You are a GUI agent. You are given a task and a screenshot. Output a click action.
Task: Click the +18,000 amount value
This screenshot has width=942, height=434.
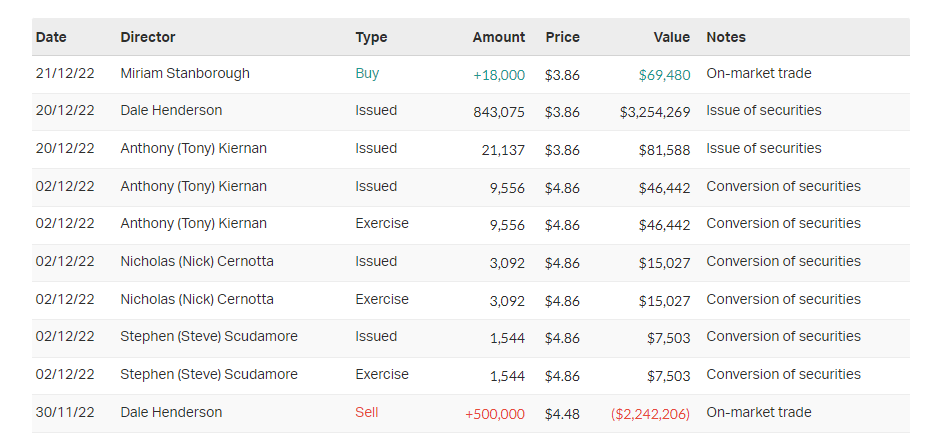[x=498, y=74]
